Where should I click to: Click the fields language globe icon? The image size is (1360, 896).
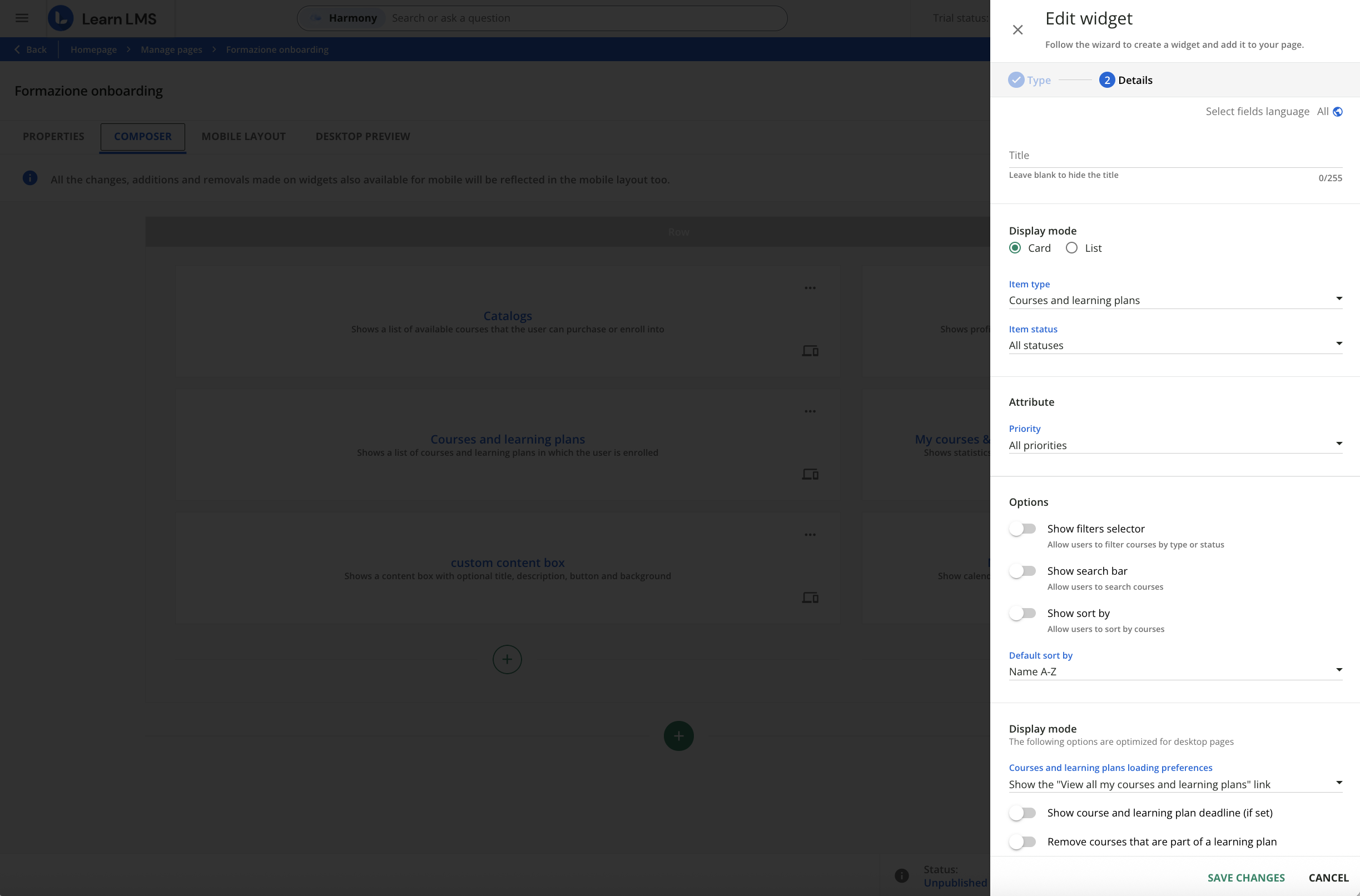[1338, 111]
